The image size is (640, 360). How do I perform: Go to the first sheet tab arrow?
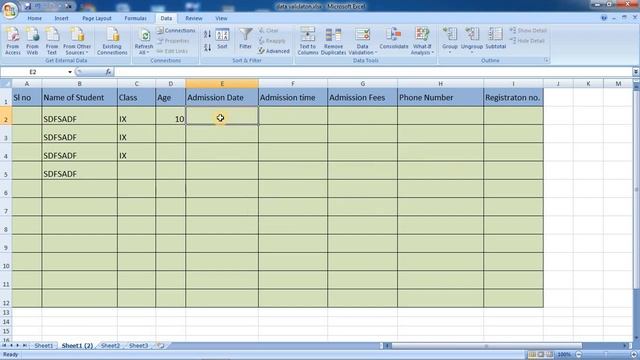pos(4,346)
